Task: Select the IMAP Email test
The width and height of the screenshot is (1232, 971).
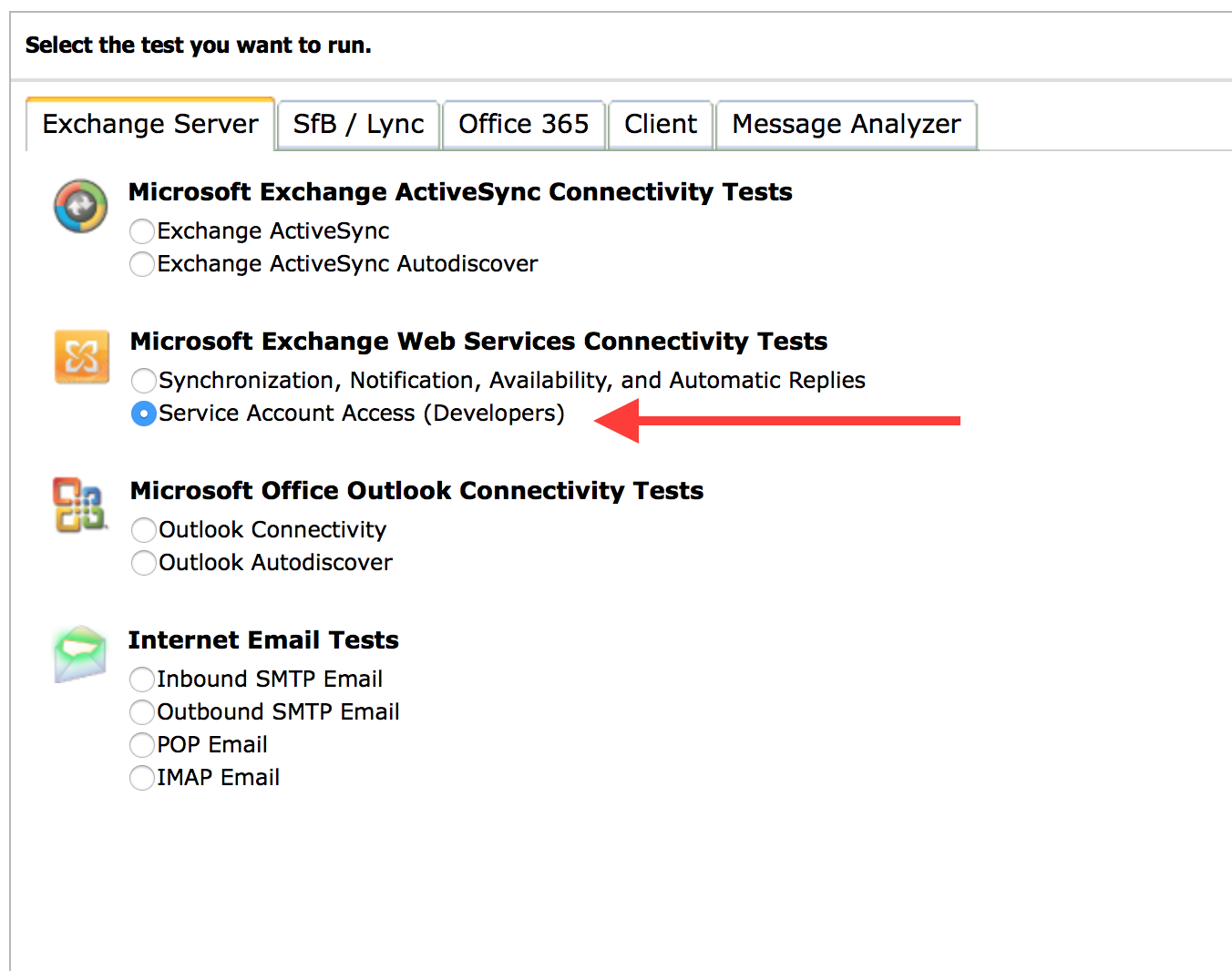Action: 142,778
